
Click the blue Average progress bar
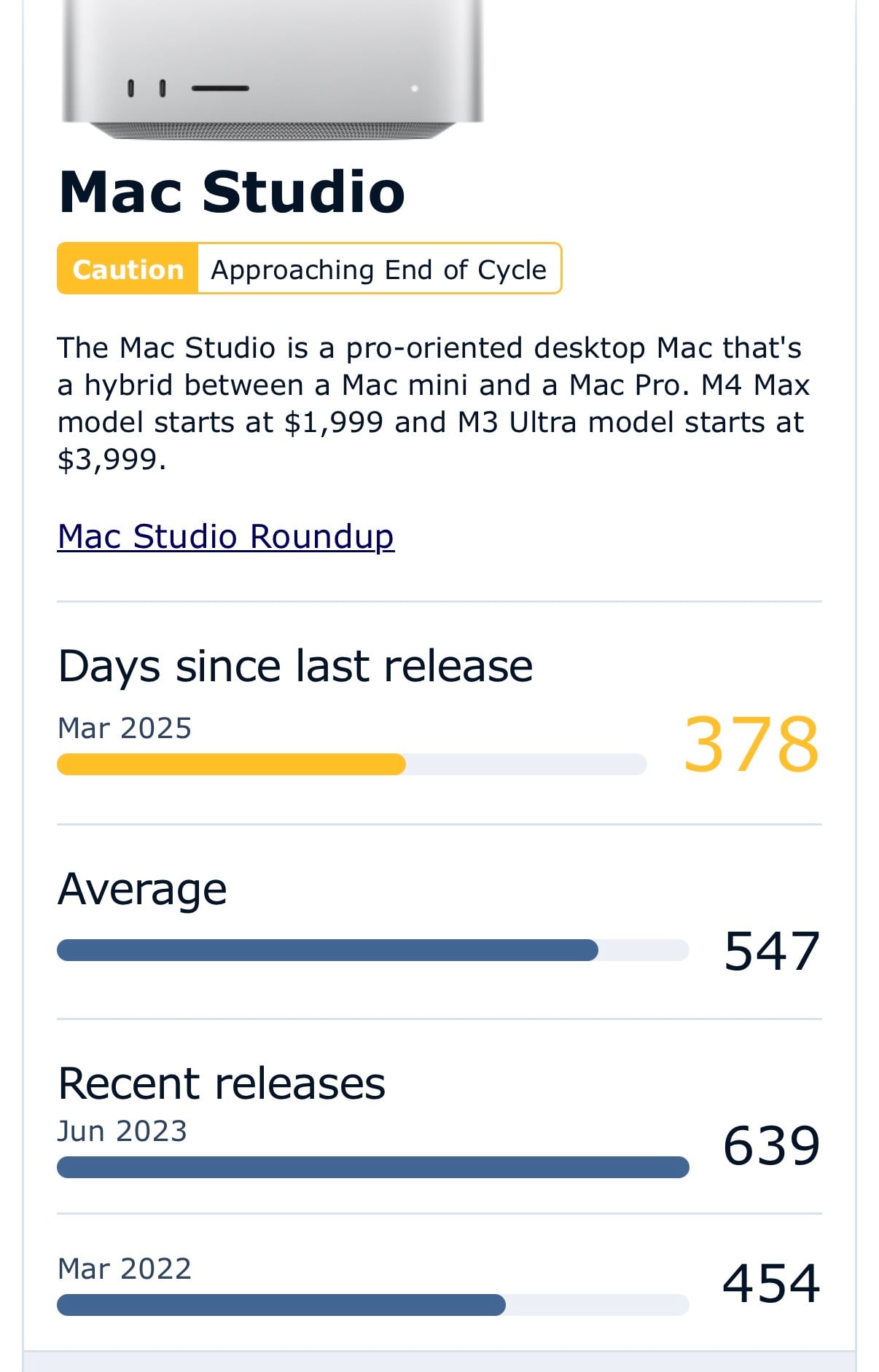372,950
